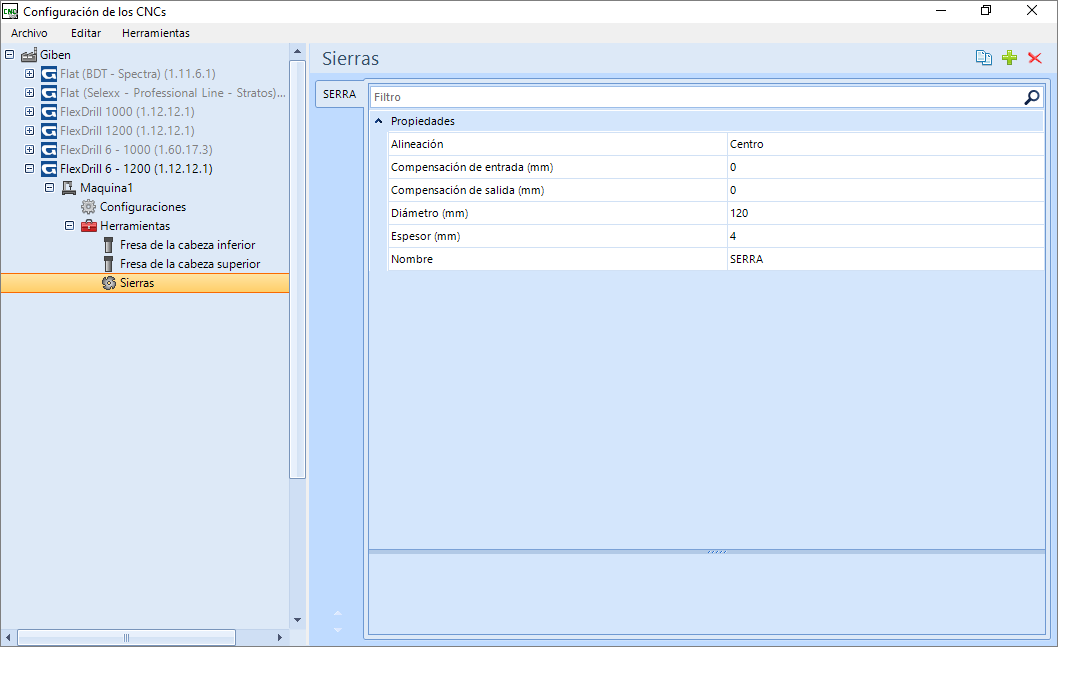The height and width of the screenshot is (692, 1089).
Task: Expand the FlexDrill 6 - 1000 node
Action: click(29, 149)
